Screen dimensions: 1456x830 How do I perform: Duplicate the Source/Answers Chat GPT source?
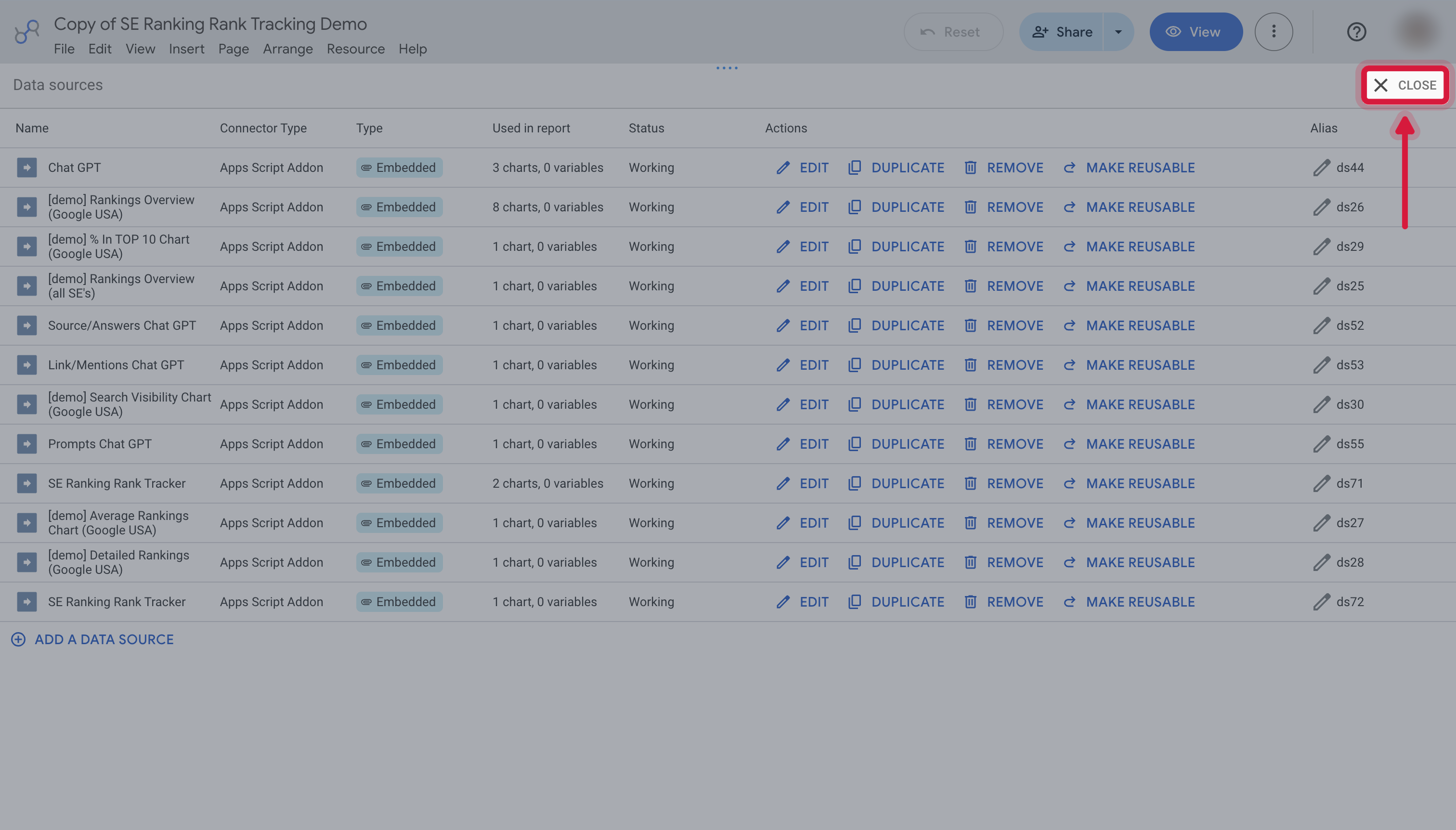pos(896,325)
